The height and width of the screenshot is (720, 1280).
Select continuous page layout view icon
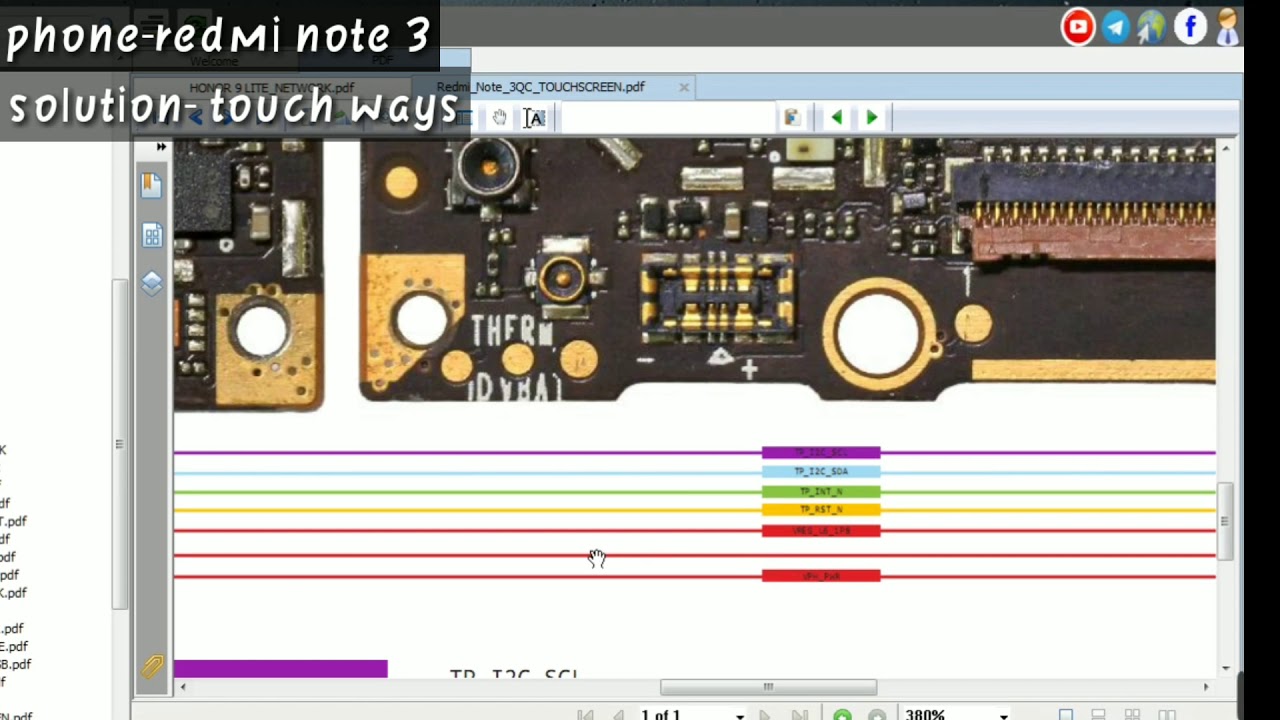1098,715
